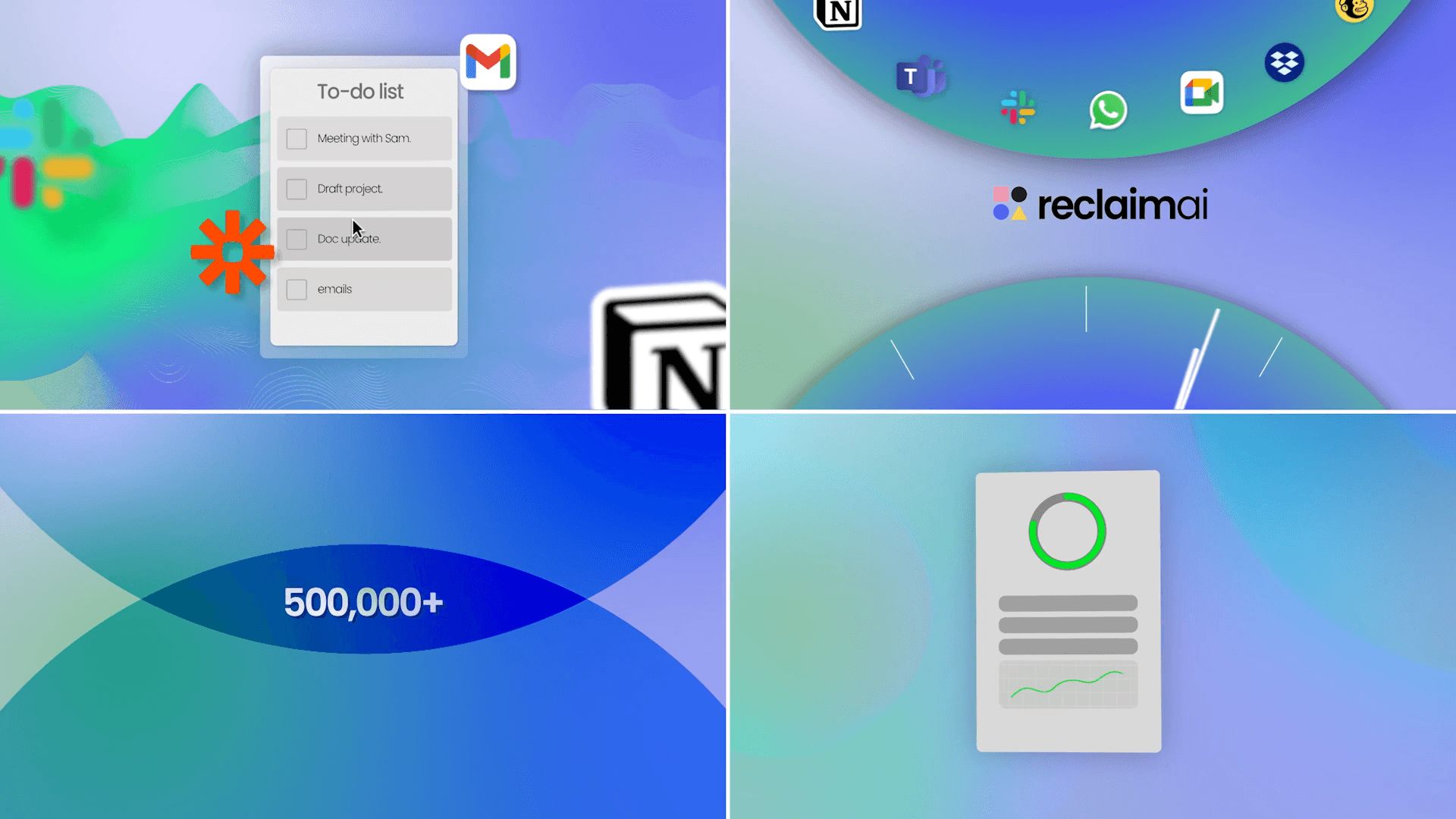
Task: Click the WhatsApp icon
Action: click(x=1108, y=111)
